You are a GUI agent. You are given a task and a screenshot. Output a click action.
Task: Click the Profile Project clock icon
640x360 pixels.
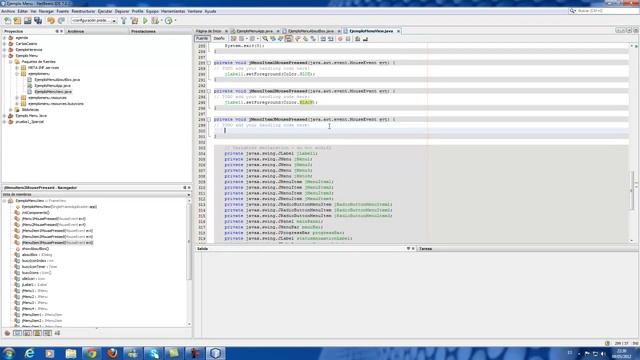pos(169,20)
